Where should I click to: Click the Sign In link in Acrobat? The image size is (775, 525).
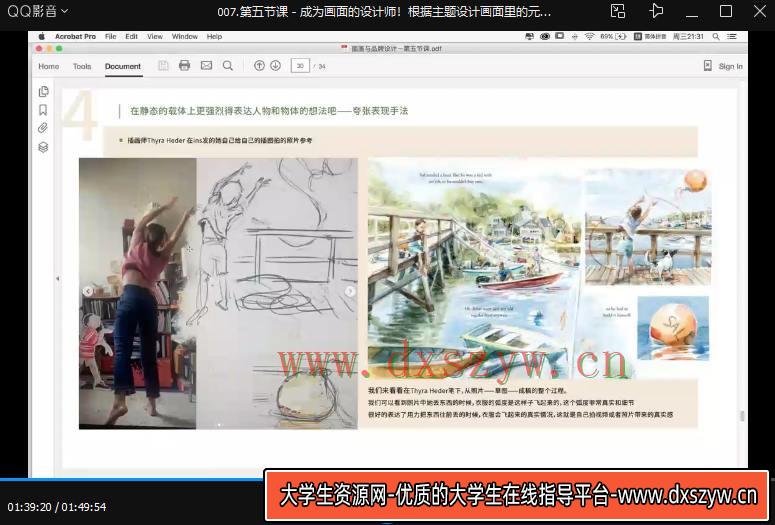pos(731,66)
